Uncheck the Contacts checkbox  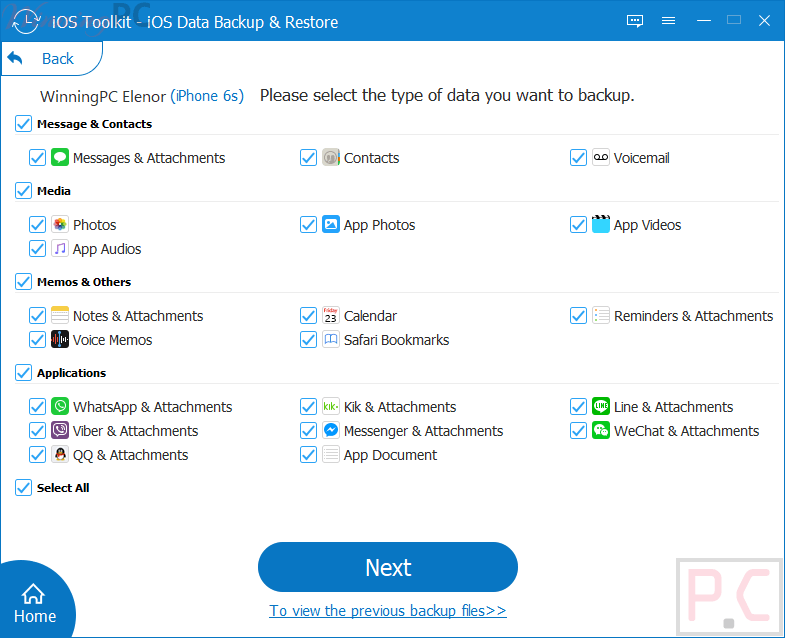coord(308,157)
